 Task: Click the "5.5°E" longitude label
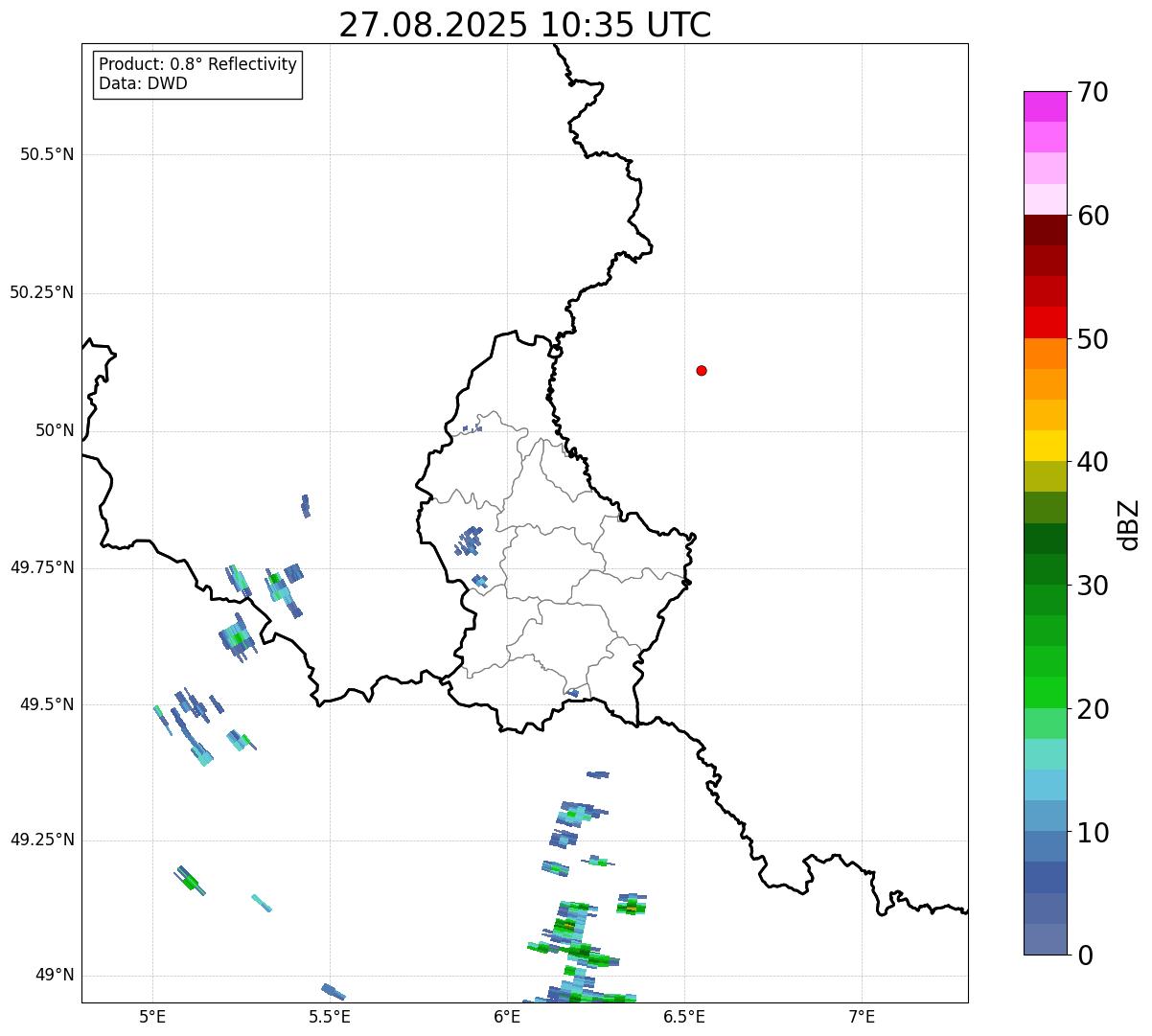click(x=330, y=1016)
